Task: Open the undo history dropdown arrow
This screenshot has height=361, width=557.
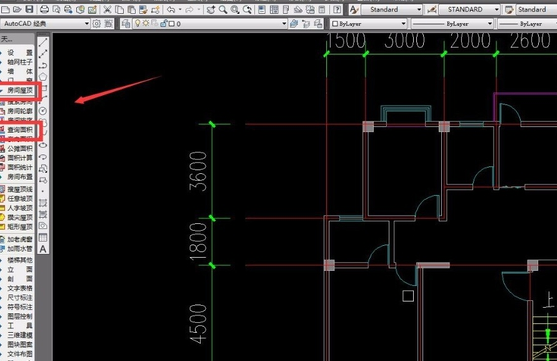Action: point(180,10)
